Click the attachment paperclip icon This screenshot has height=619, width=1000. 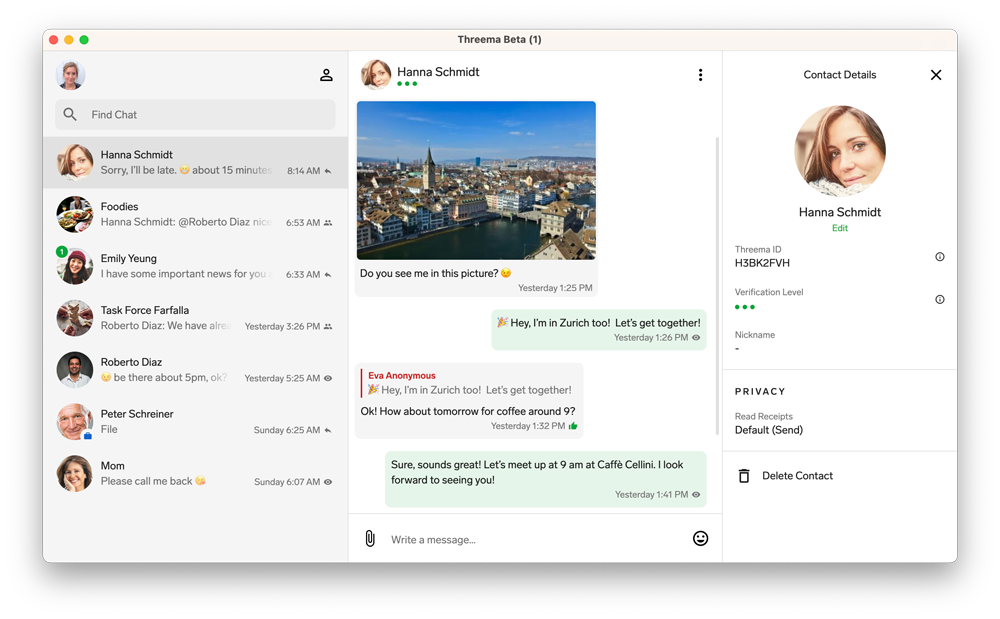370,539
